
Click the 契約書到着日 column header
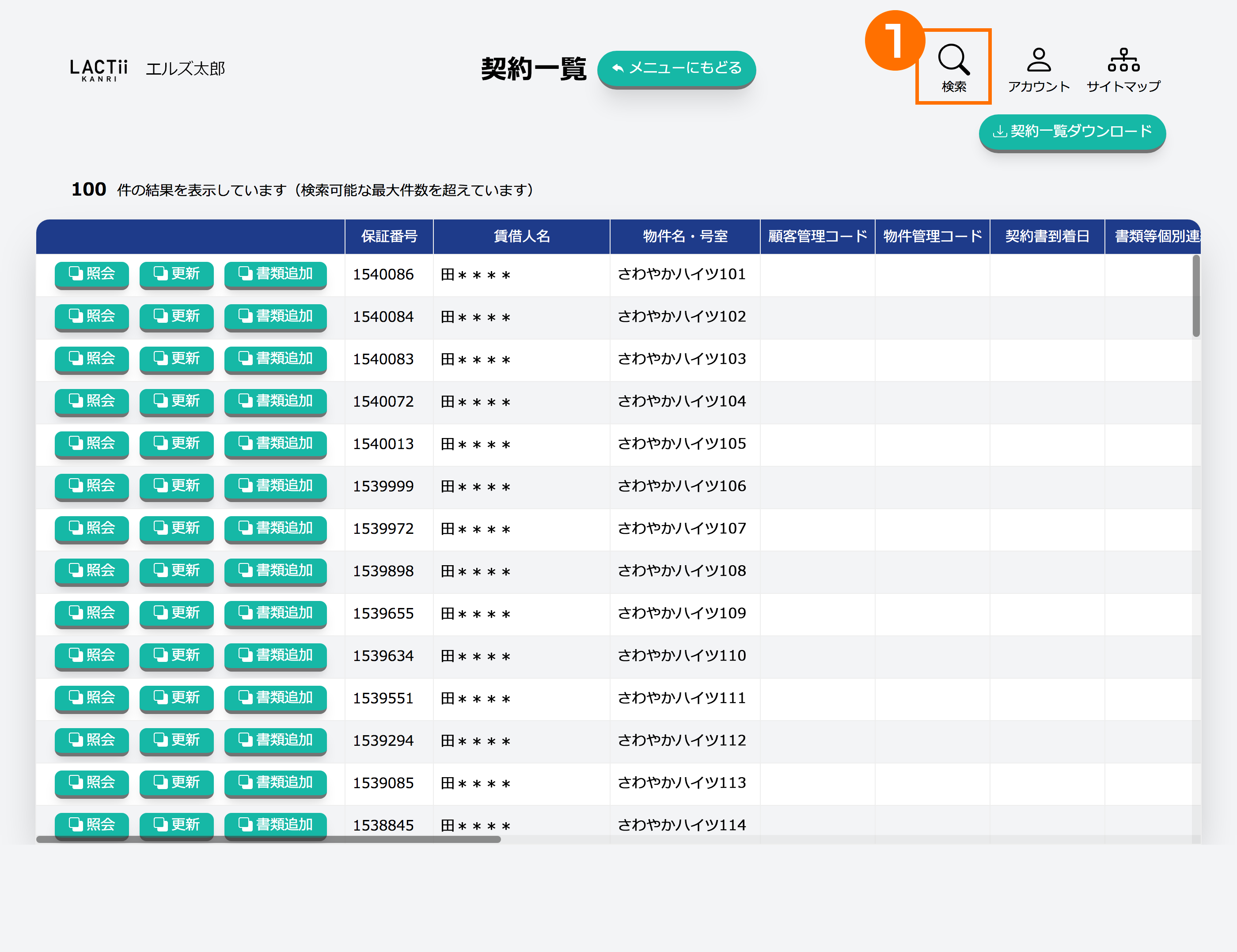click(x=1047, y=237)
